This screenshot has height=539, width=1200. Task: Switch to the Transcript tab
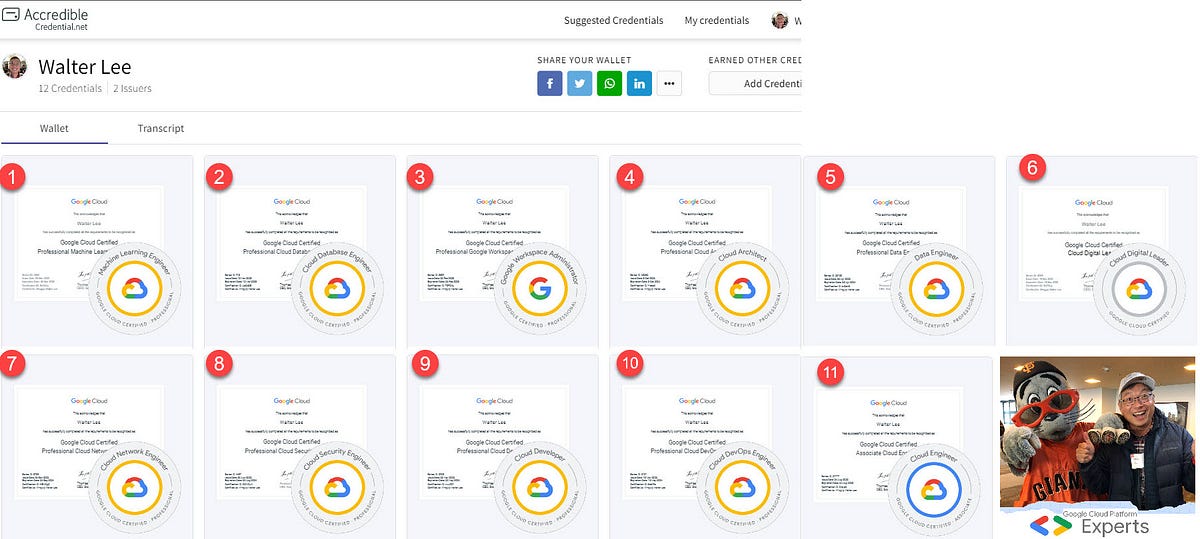pyautogui.click(x=161, y=129)
